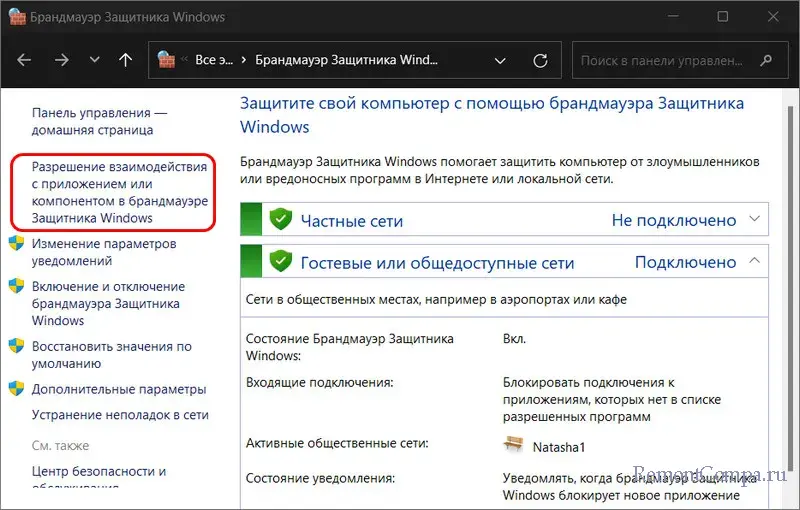Open recent locations dropdown chevron
The width and height of the screenshot is (800, 510).
click(94, 60)
